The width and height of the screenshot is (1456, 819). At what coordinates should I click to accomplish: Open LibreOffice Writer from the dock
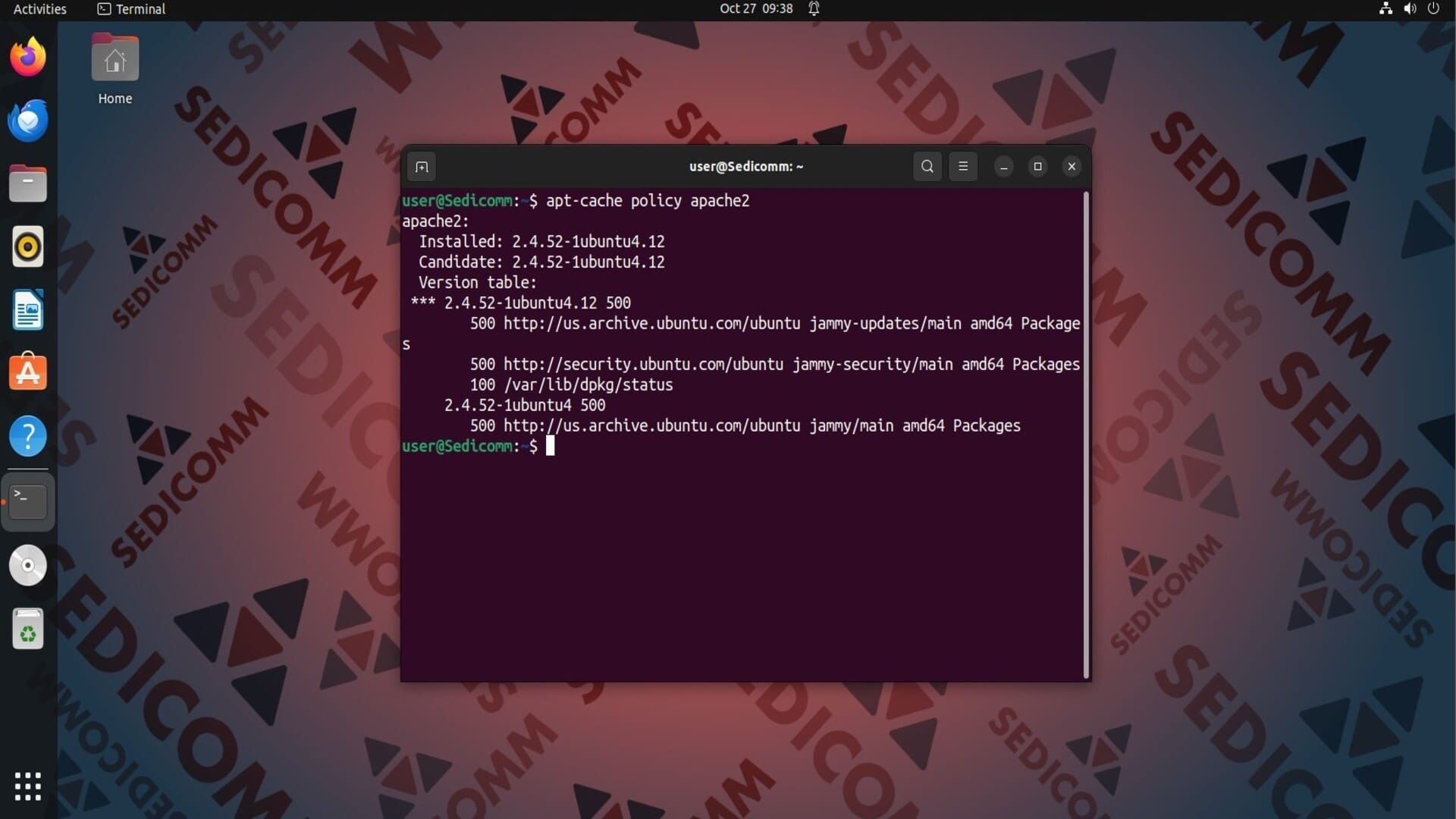(28, 310)
